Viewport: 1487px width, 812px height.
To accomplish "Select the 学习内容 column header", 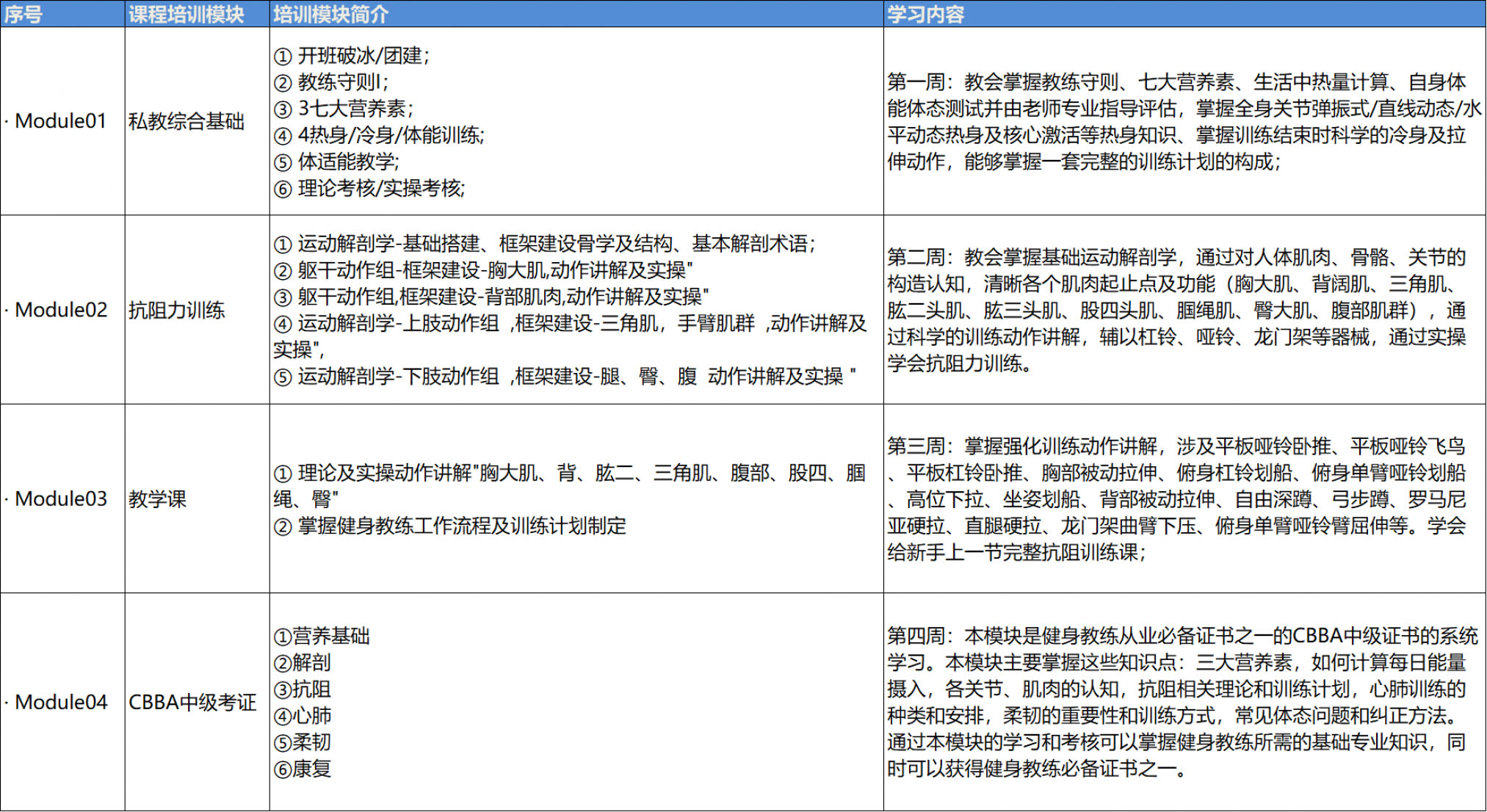I will point(1184,14).
